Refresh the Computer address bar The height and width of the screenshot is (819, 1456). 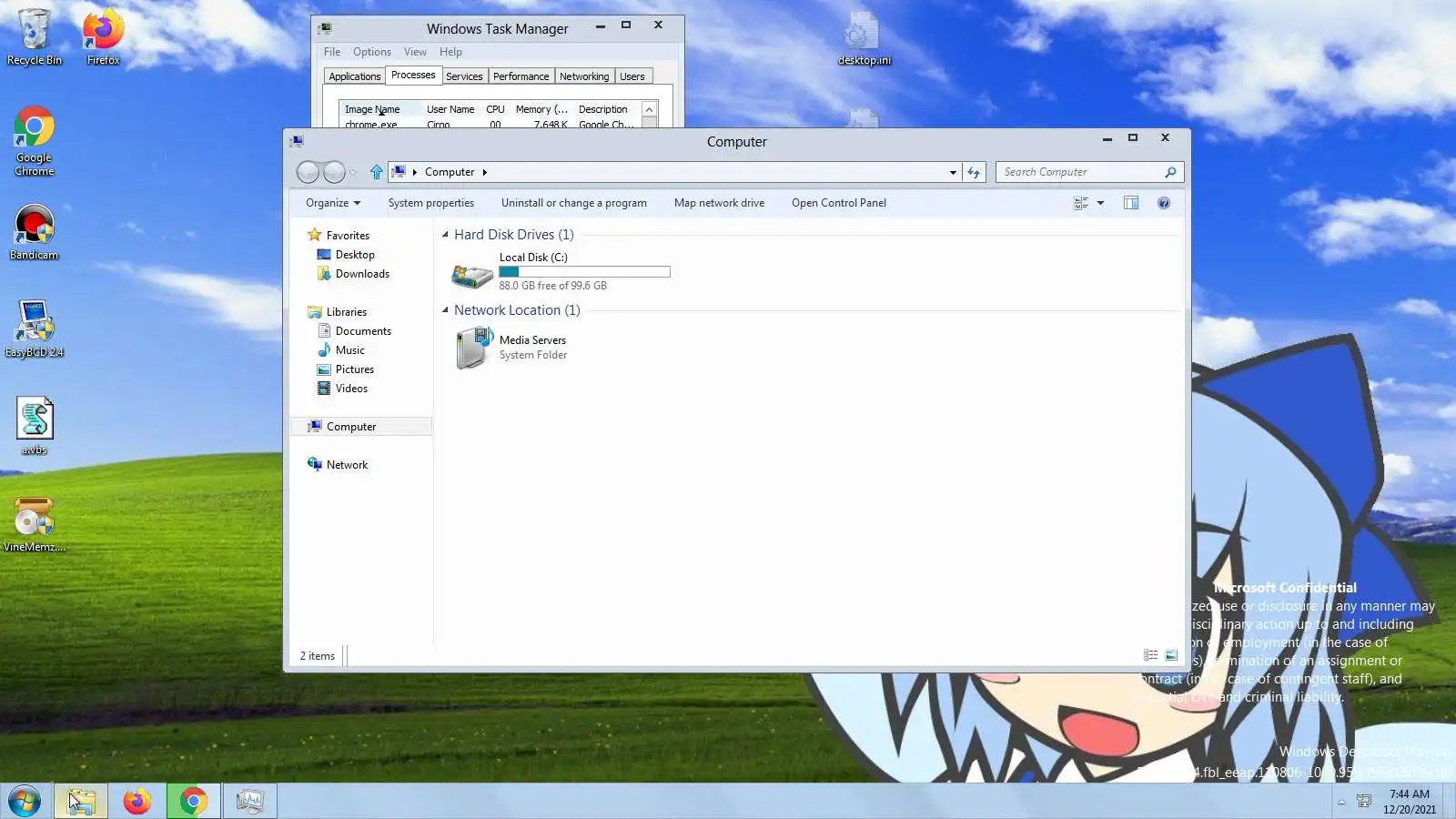click(974, 172)
